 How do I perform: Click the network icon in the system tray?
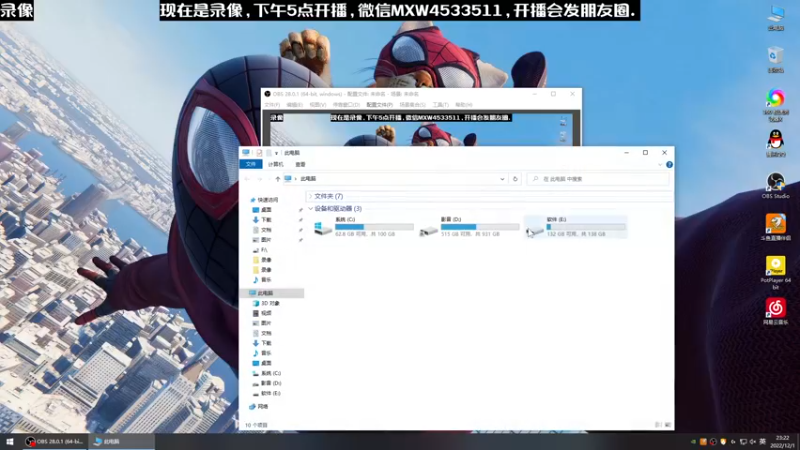(x=743, y=442)
